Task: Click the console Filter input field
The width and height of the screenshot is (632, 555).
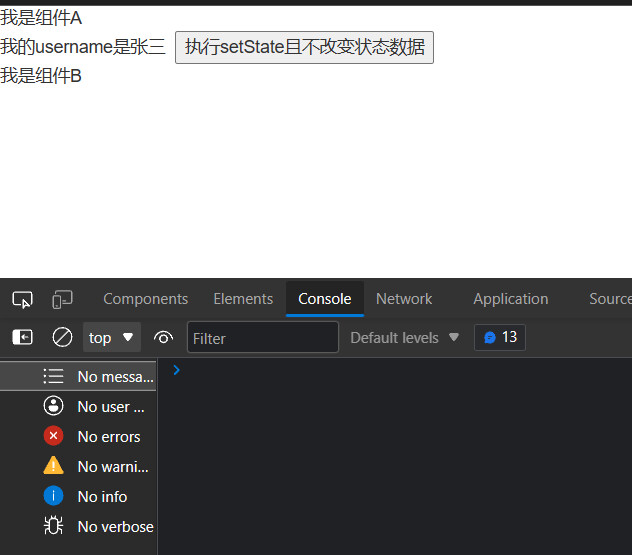Action: point(262,338)
